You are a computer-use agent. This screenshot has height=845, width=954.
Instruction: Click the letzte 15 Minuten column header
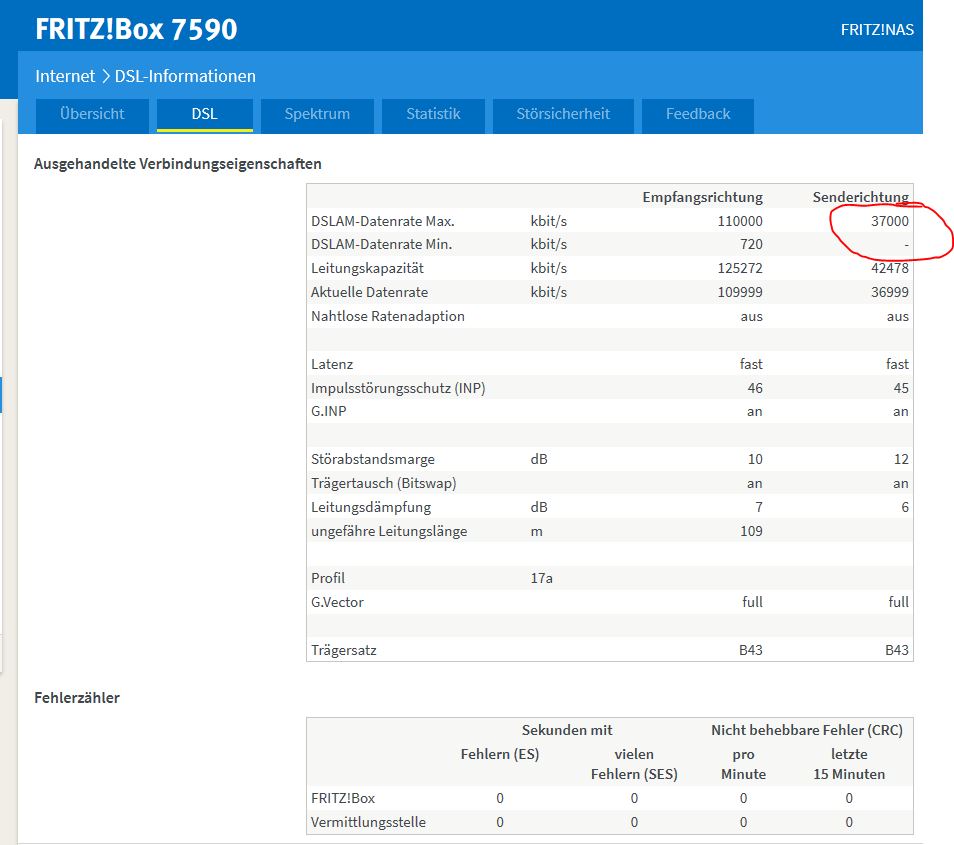coord(849,764)
